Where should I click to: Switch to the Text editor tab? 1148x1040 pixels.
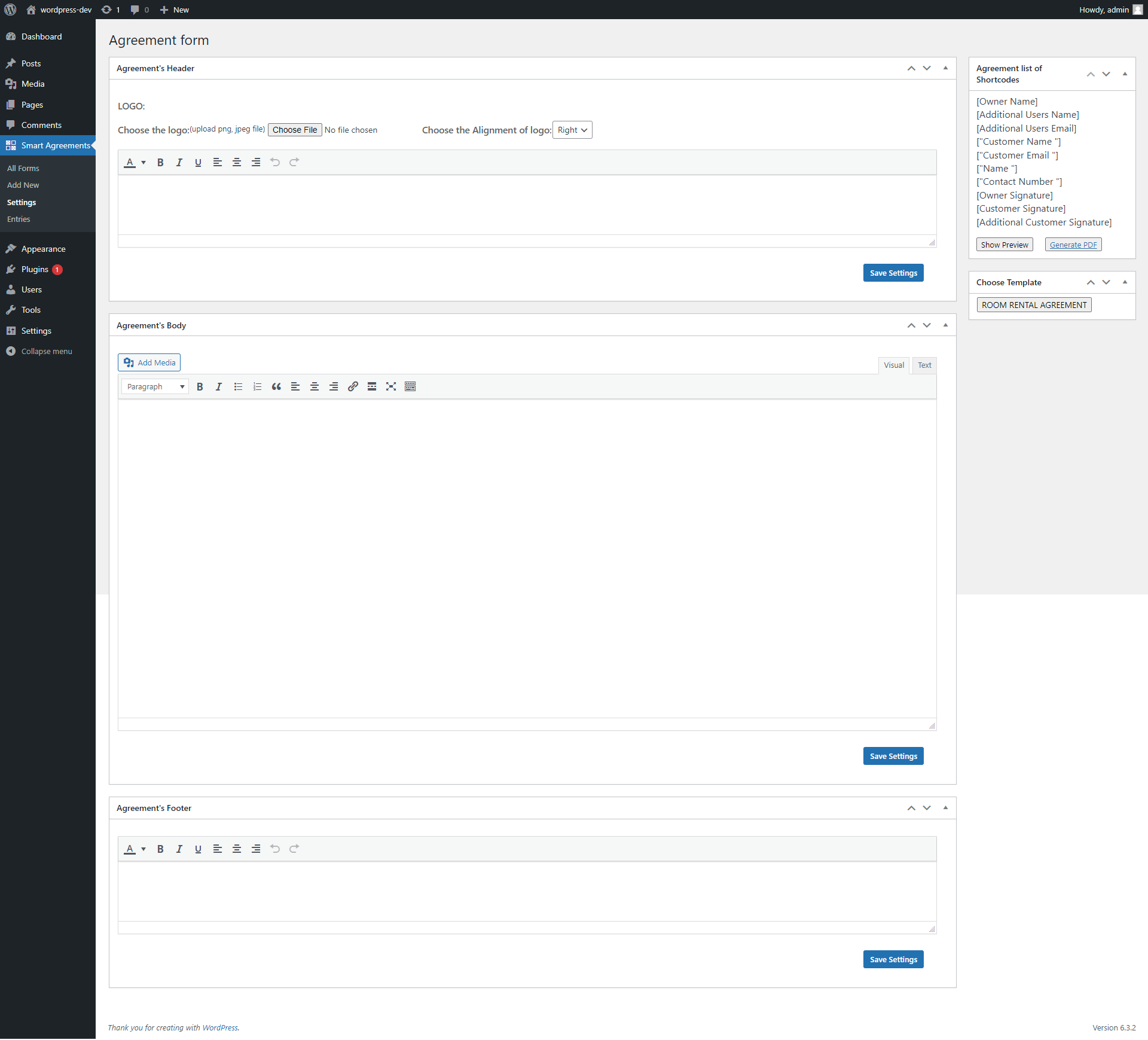(x=924, y=365)
